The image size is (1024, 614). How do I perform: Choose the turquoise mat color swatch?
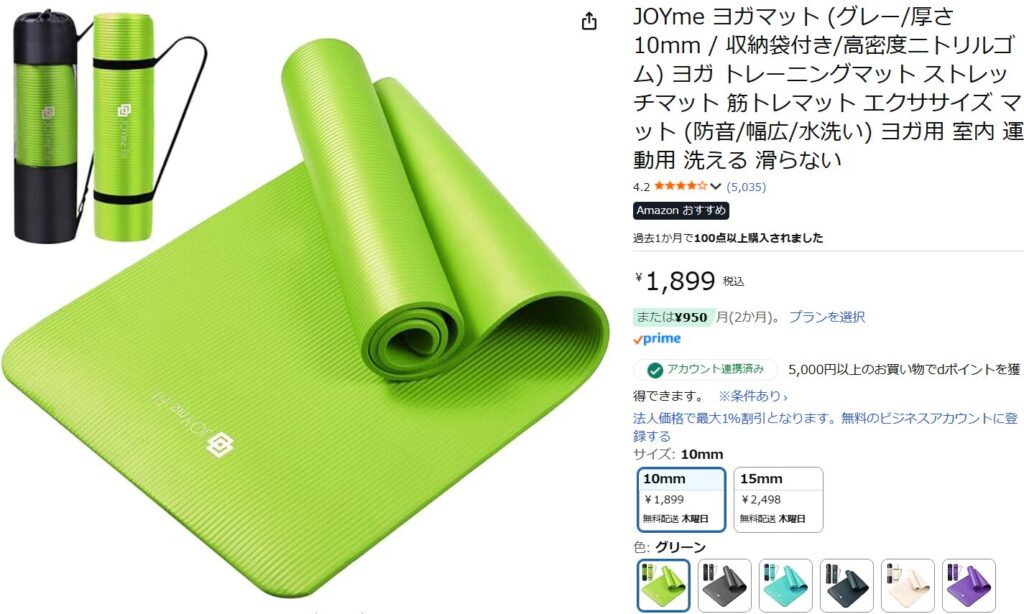pos(786,585)
